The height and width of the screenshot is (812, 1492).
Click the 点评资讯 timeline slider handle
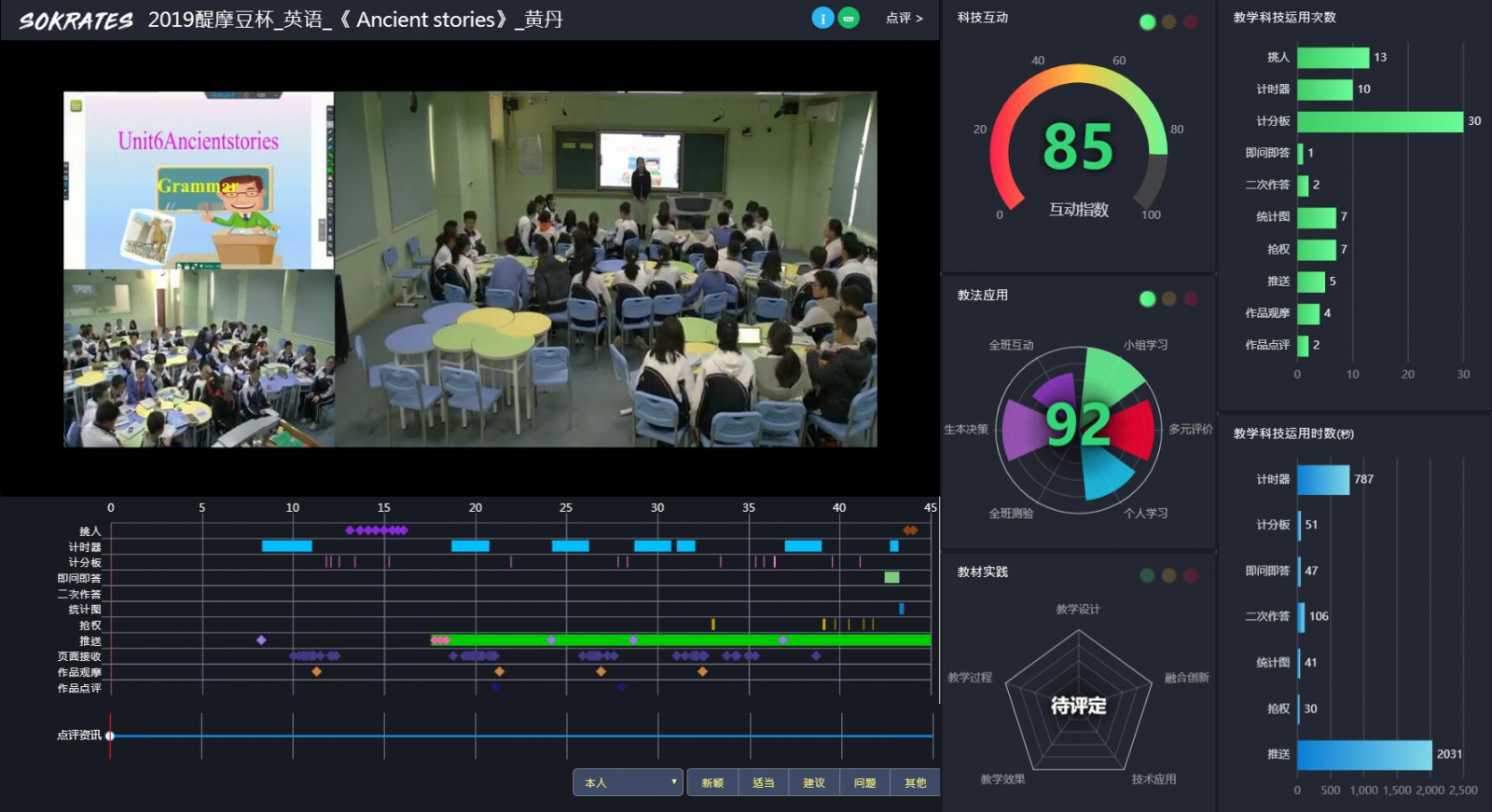(110, 736)
